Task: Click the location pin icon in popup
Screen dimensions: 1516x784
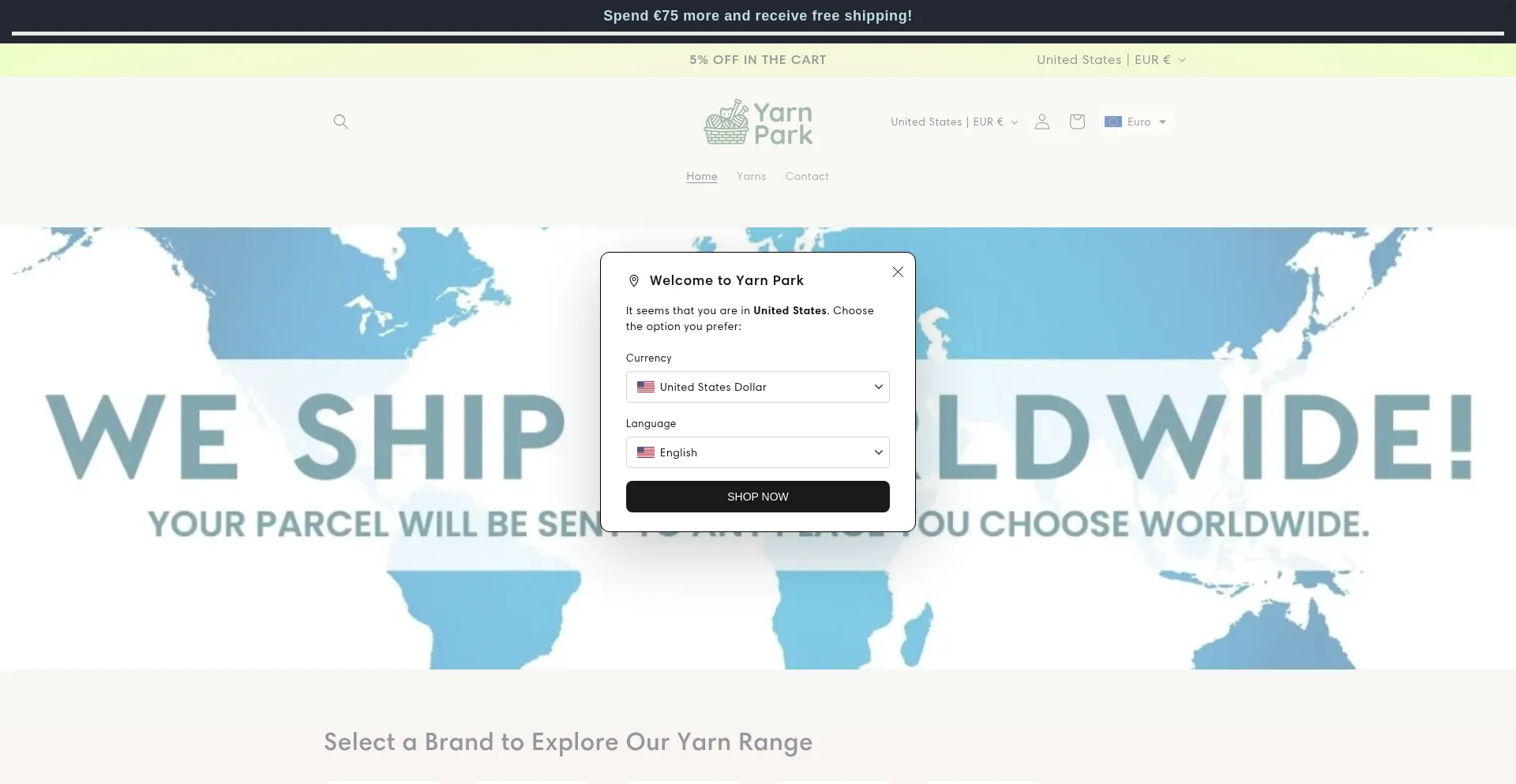Action: [x=633, y=280]
